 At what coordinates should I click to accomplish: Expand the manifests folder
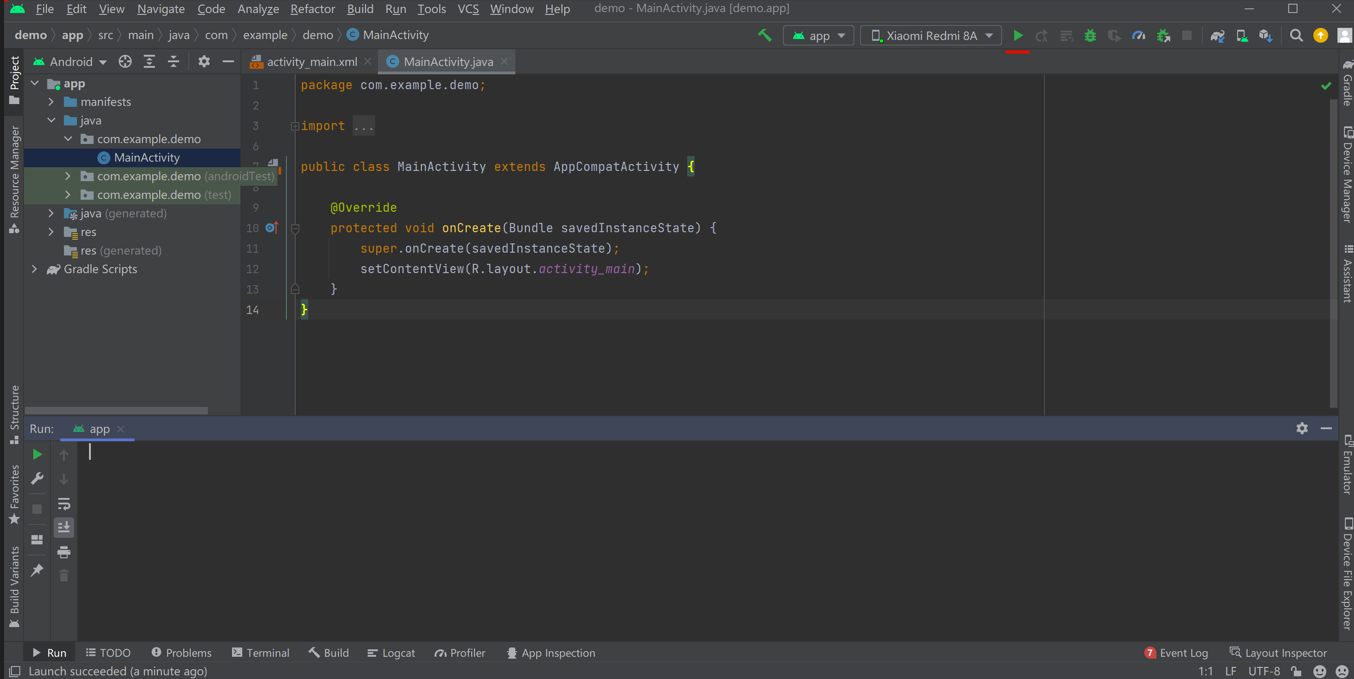pos(52,102)
